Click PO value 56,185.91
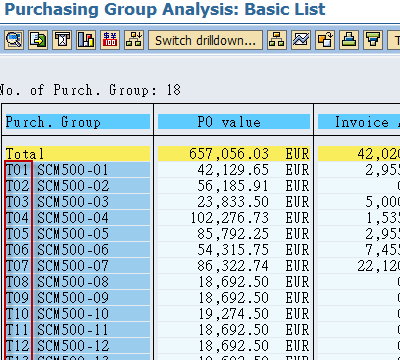 tap(233, 186)
